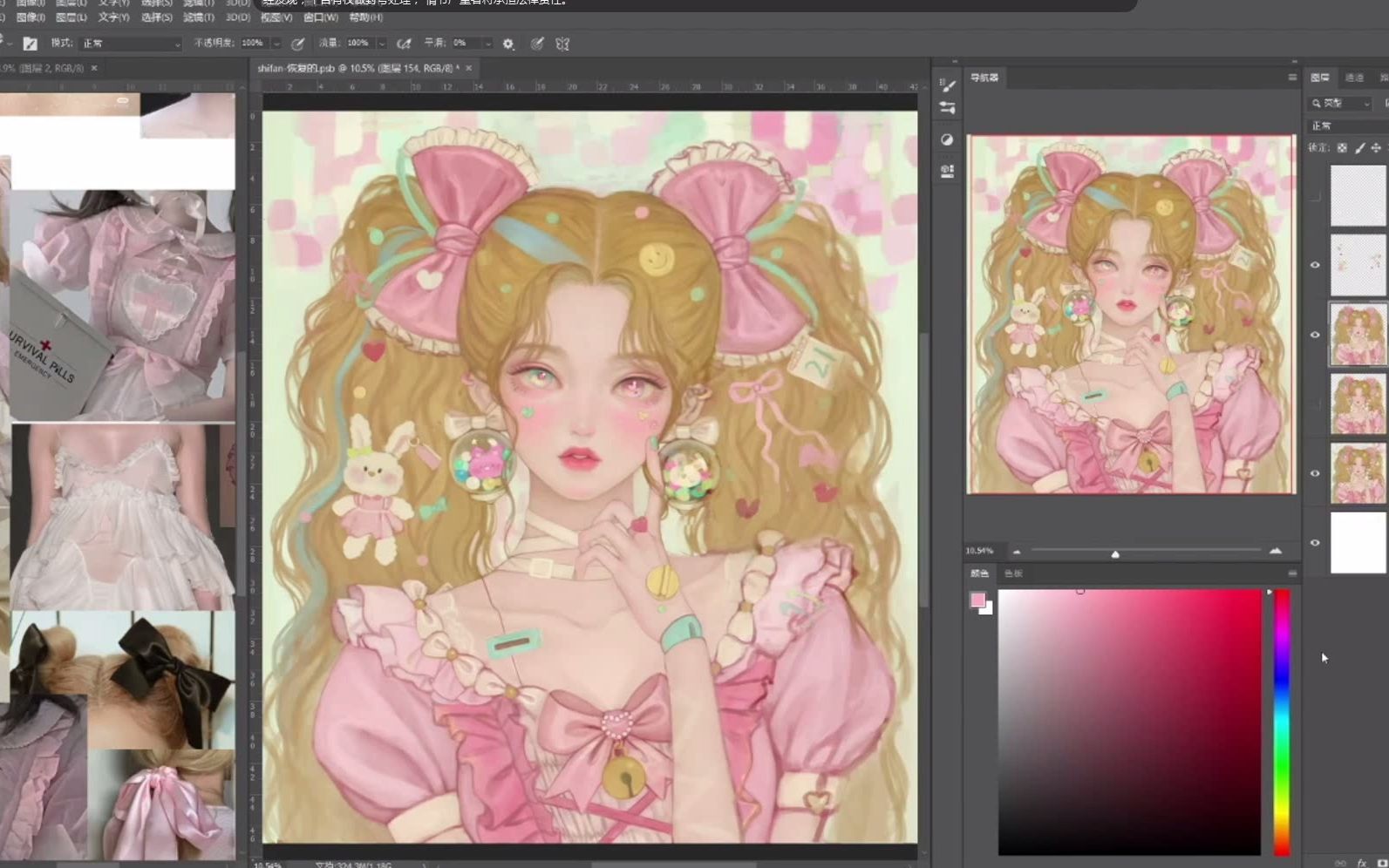This screenshot has height=868, width=1389.
Task: Select the sparkle decorations layer thumbnail
Action: (1358, 265)
